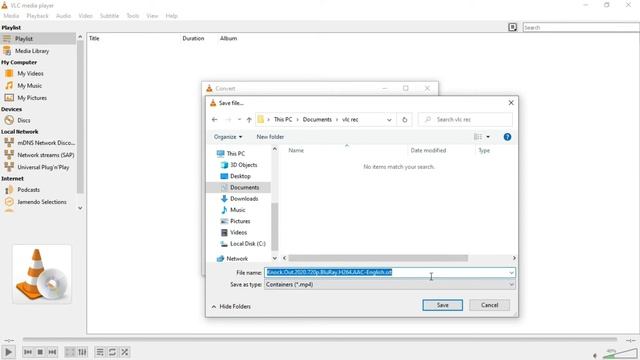
Task: Go up one folder level arrow
Action: pos(249,120)
